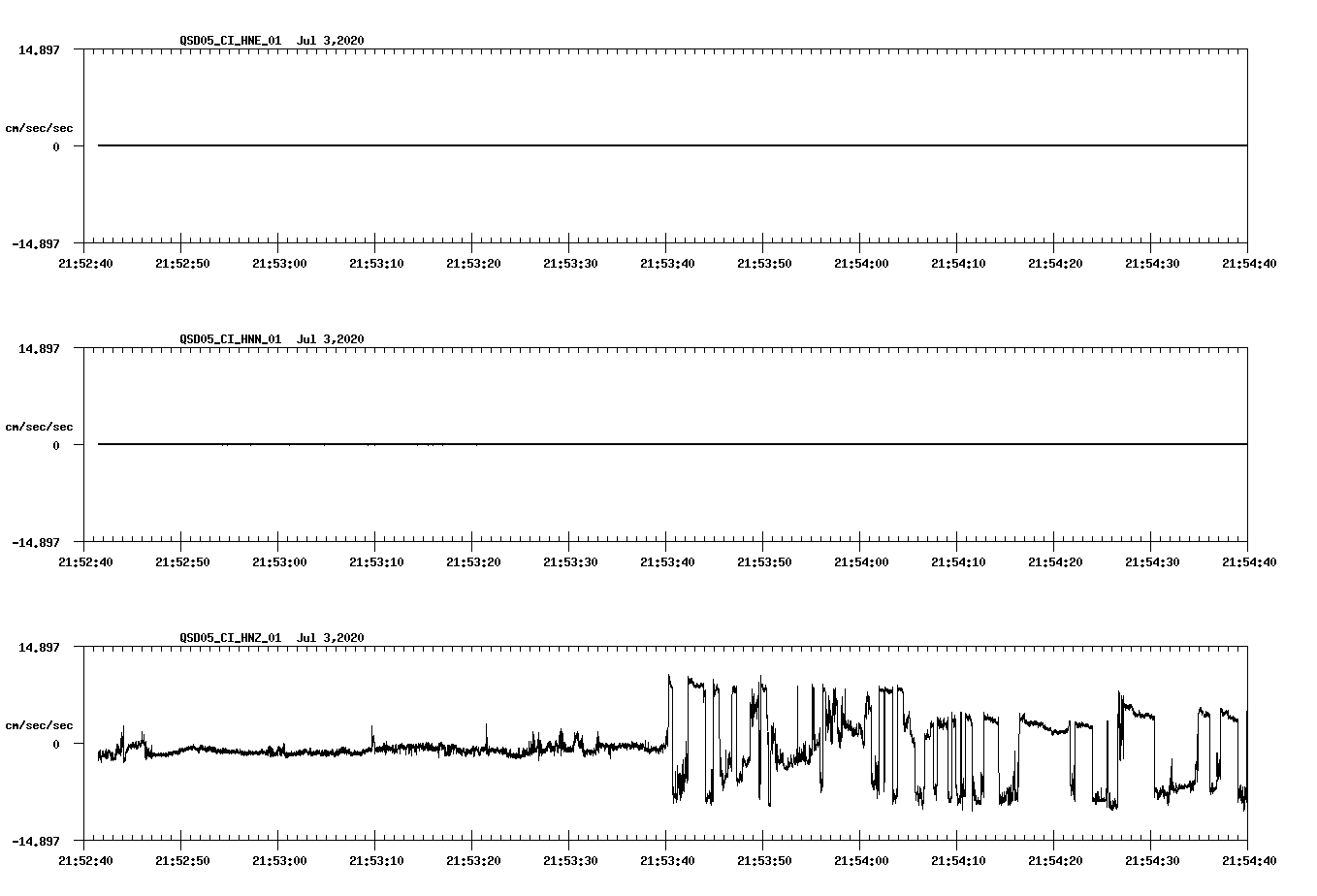Viewport: 1317px width, 896px height.
Task: Click the 14.897 upper limit on HNZ plot
Action: pyautogui.click(x=39, y=647)
